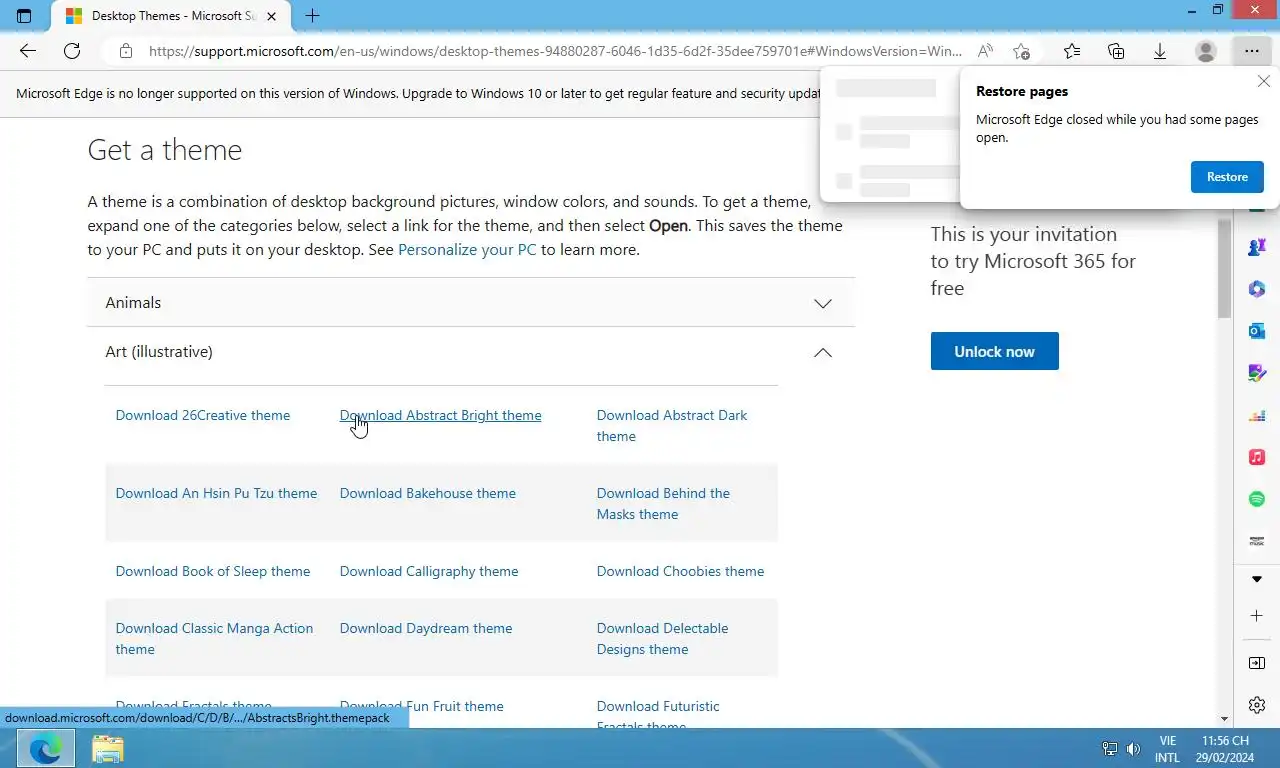Download Book of Sleep theme
Viewport: 1280px width, 768px height.
click(x=213, y=571)
